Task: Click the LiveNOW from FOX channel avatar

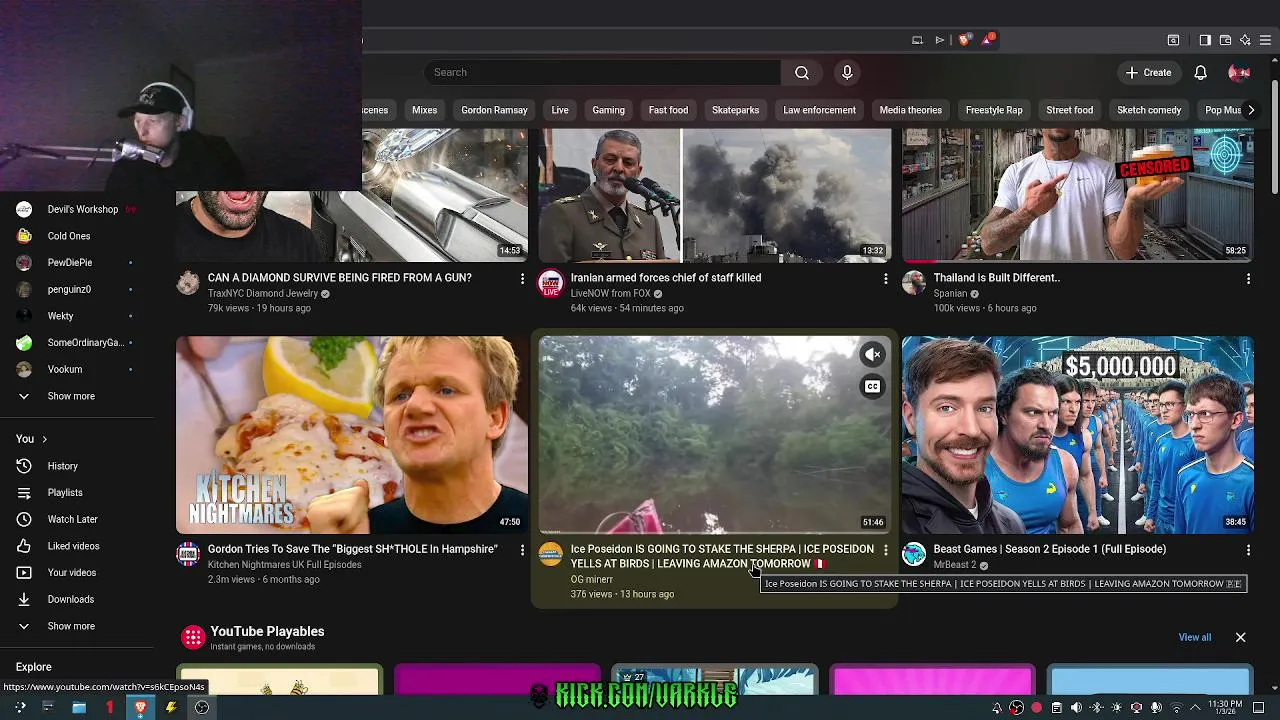Action: 551,284
